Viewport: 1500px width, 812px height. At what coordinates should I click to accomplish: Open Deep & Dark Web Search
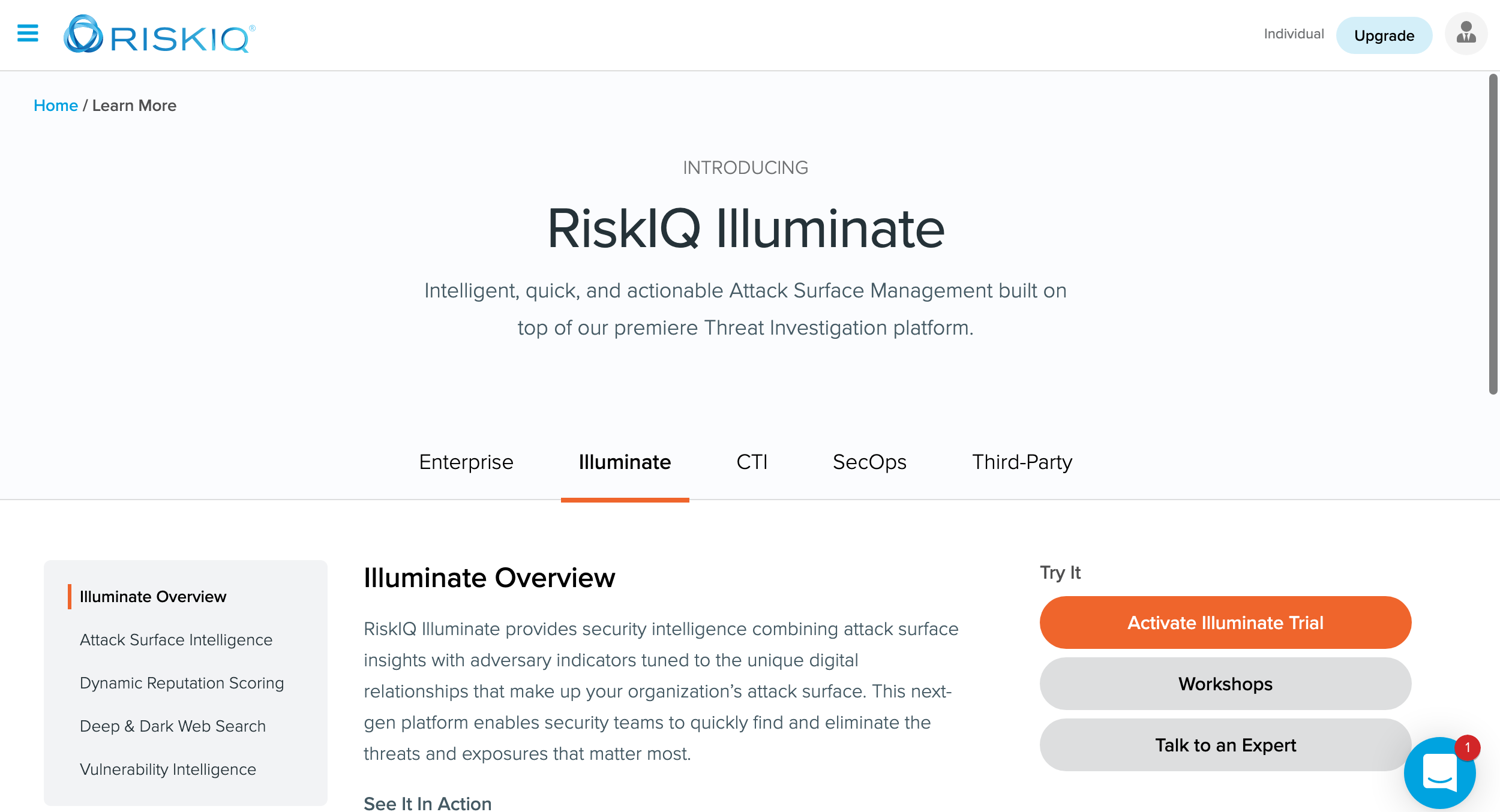click(x=172, y=726)
